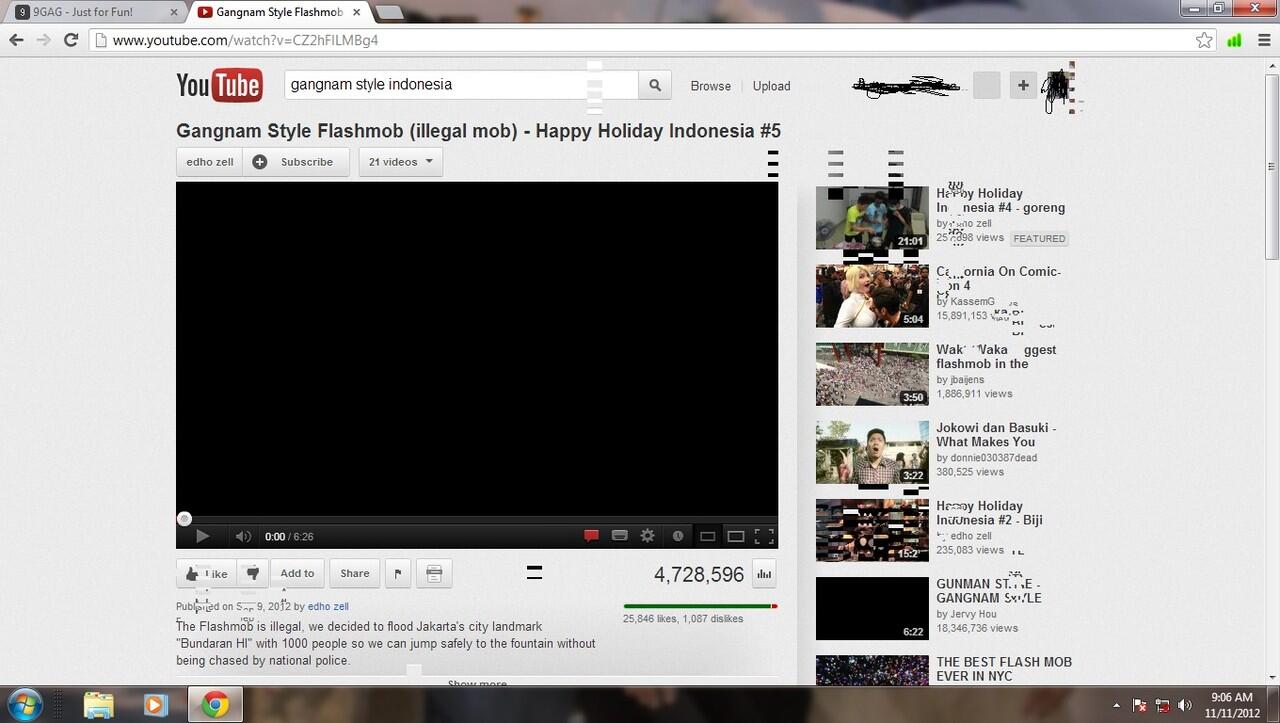Open Happy Holiday Indonesia #2 Biji thumbnail
The height and width of the screenshot is (723, 1280).
872,530
